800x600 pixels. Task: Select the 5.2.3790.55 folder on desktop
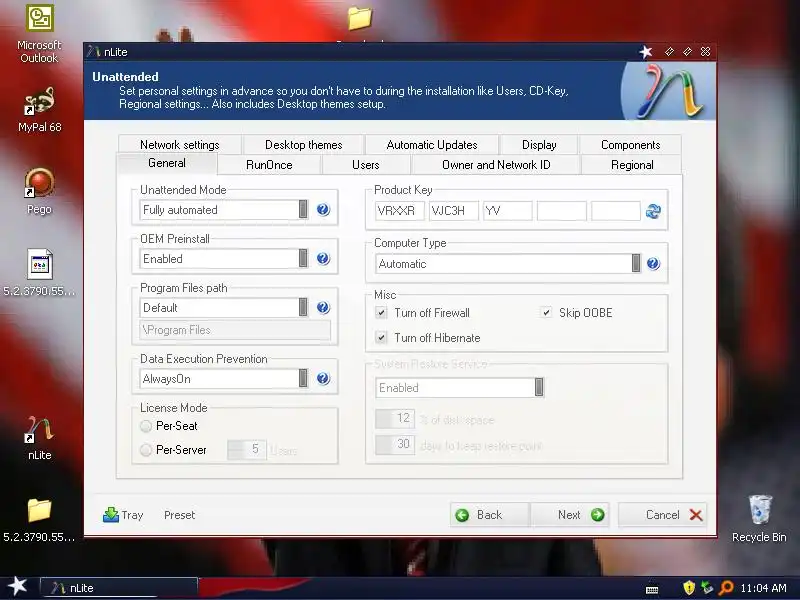(x=39, y=520)
